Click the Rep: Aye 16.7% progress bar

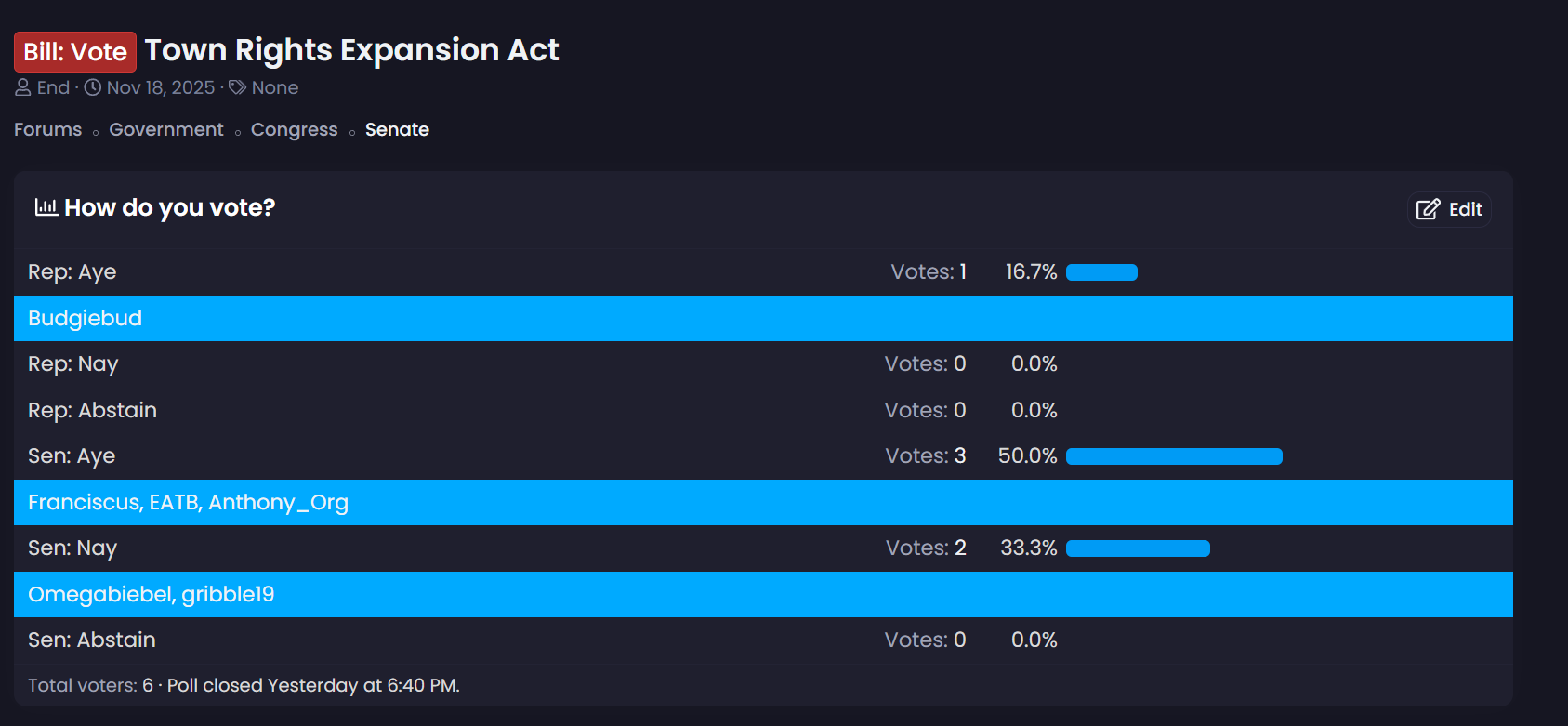(x=1101, y=272)
